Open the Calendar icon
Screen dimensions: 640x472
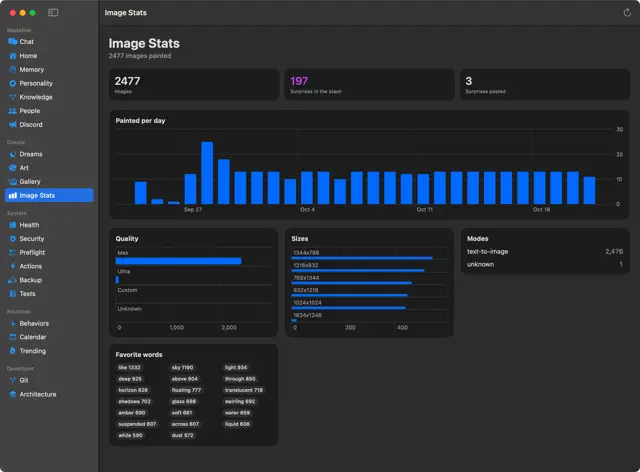pos(13,337)
